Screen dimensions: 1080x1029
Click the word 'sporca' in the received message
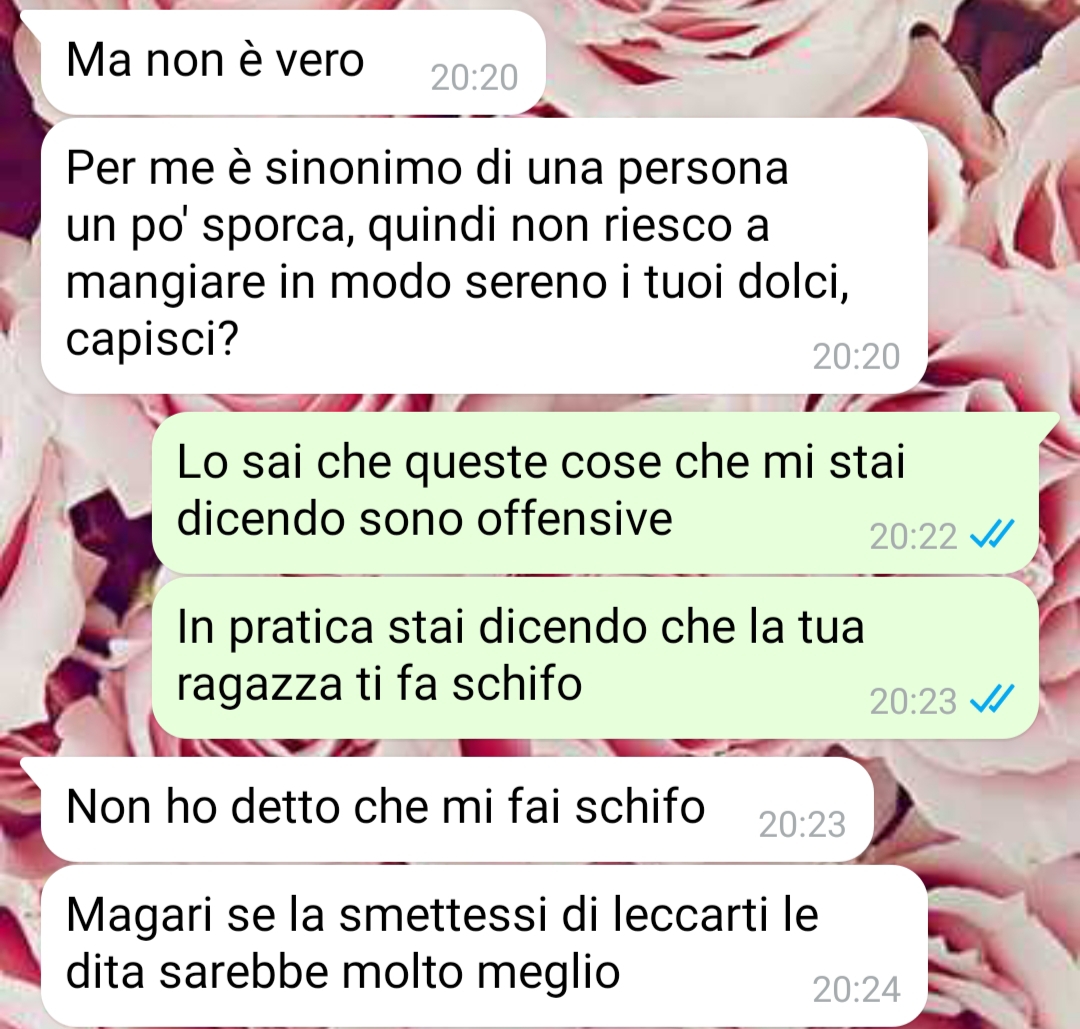pyautogui.click(x=275, y=227)
